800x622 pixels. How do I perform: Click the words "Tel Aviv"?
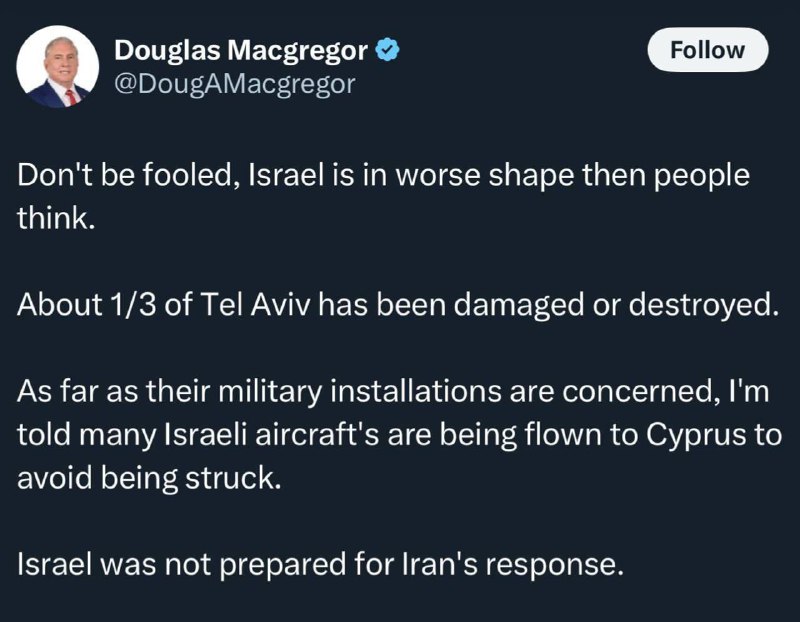(x=255, y=305)
